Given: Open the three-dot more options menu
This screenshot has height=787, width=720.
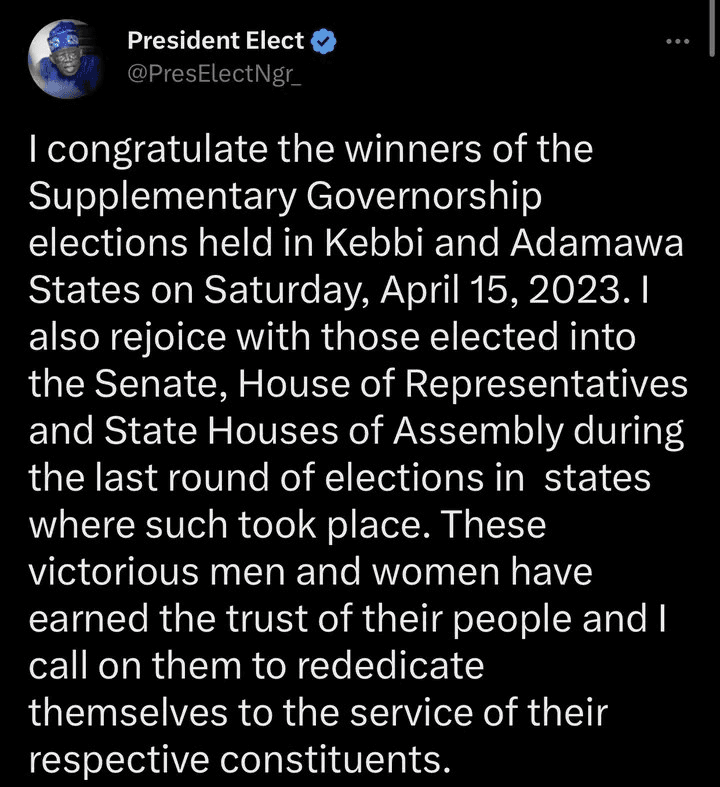Looking at the screenshot, I should pos(677,42).
